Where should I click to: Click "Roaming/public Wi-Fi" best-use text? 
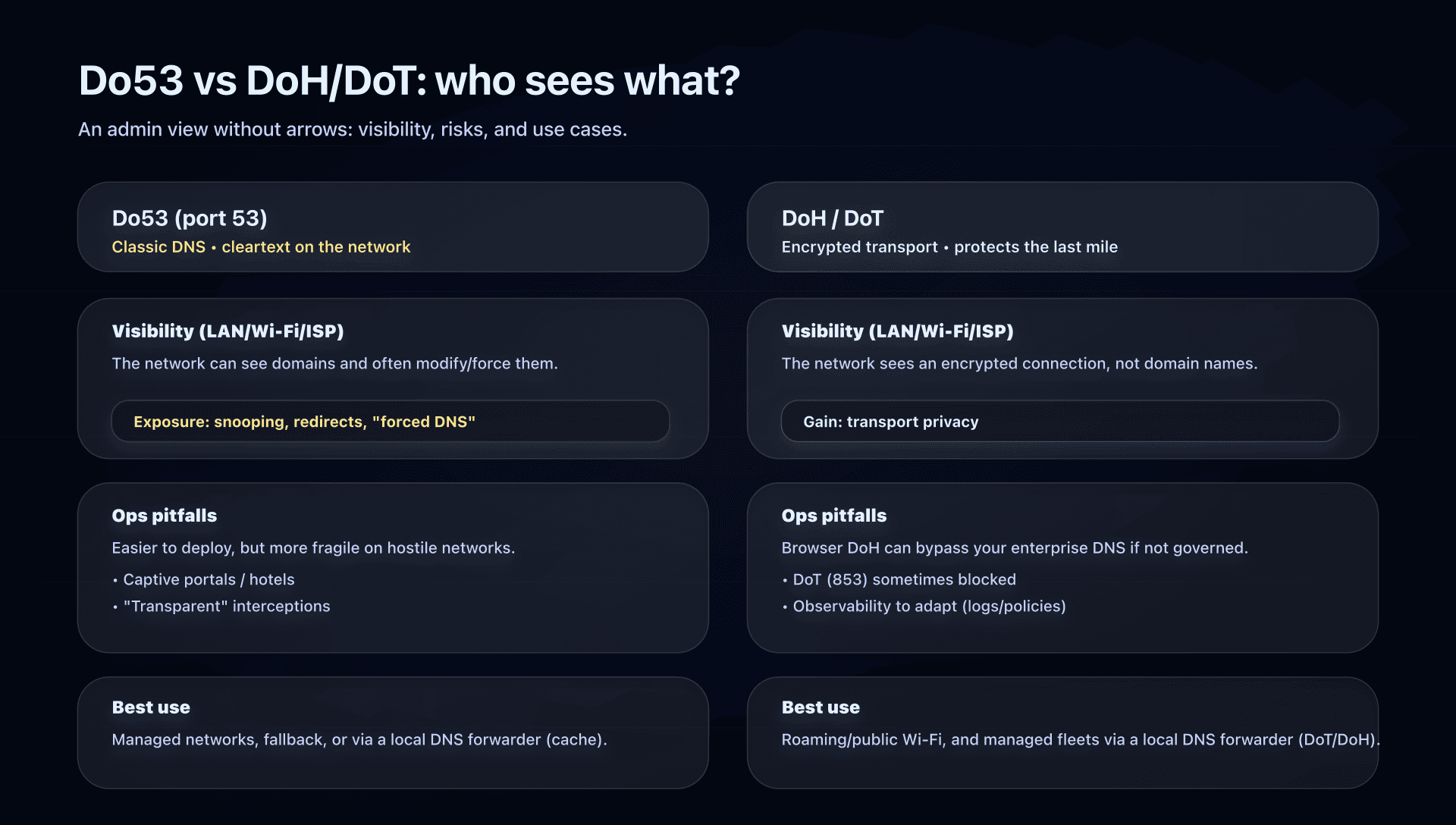click(x=1080, y=740)
